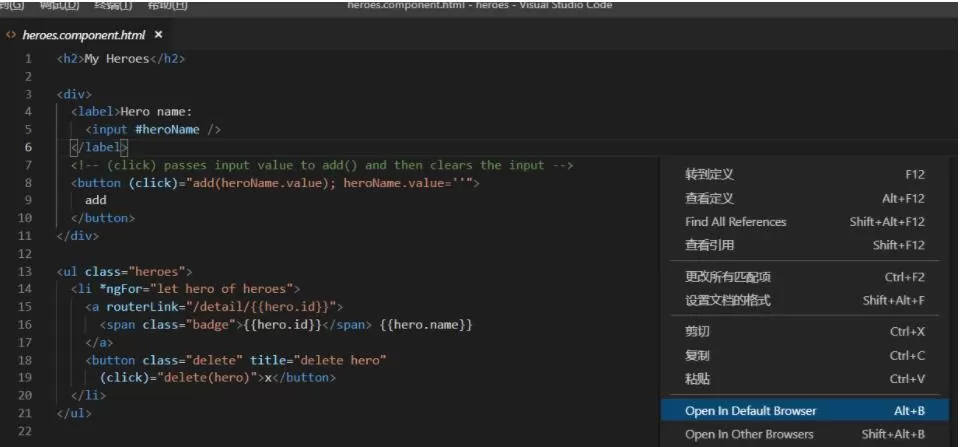Click line number 13 in the gutter
This screenshot has width=960, height=447.
click(x=25, y=271)
